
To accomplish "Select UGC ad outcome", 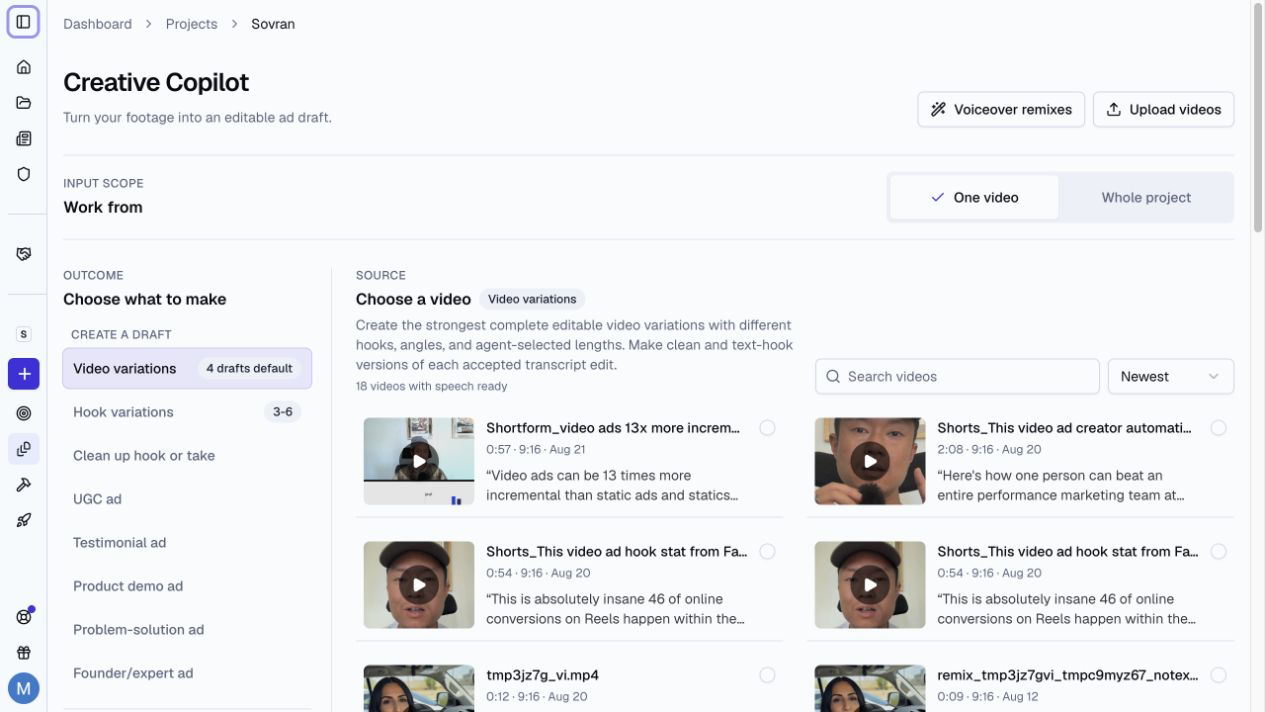I will (x=187, y=499).
